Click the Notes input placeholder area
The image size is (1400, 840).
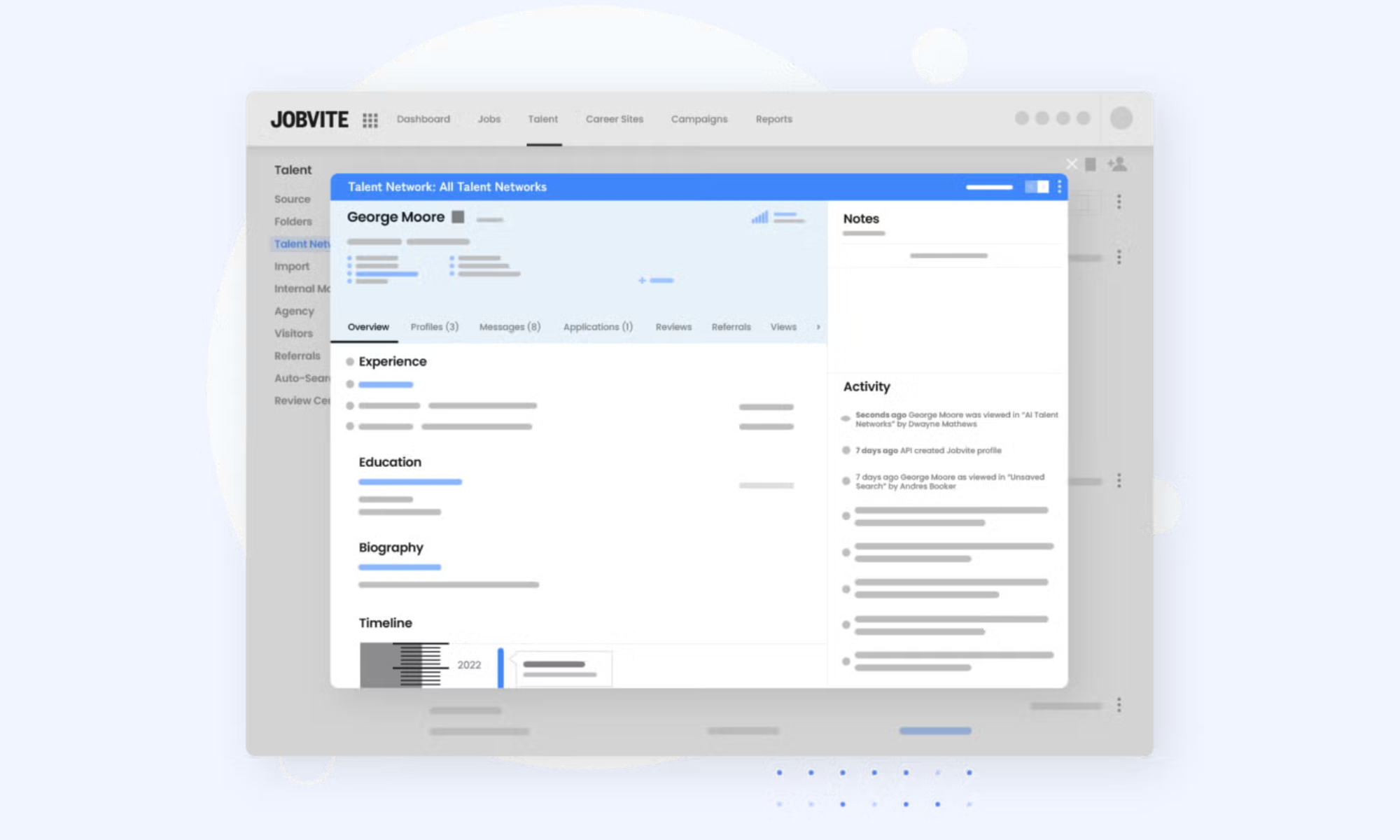[x=948, y=255]
